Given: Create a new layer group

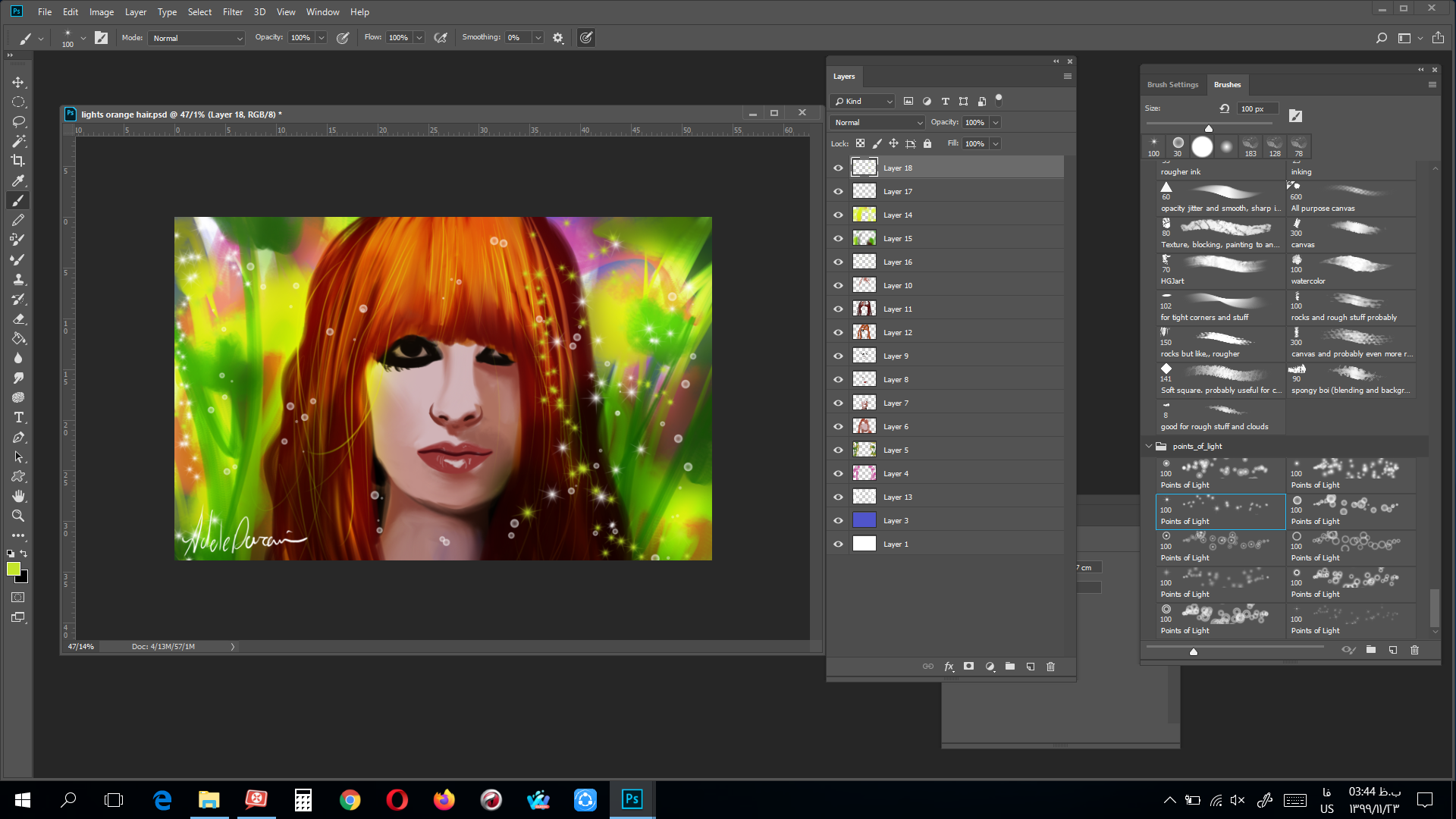Looking at the screenshot, I should [x=1010, y=667].
